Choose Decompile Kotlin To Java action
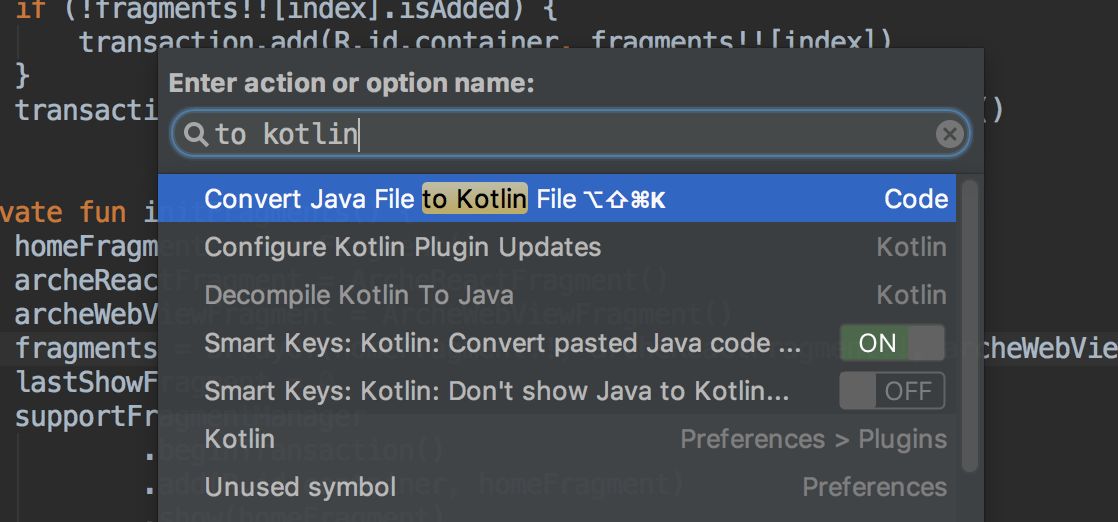The image size is (1118, 522). [557, 295]
